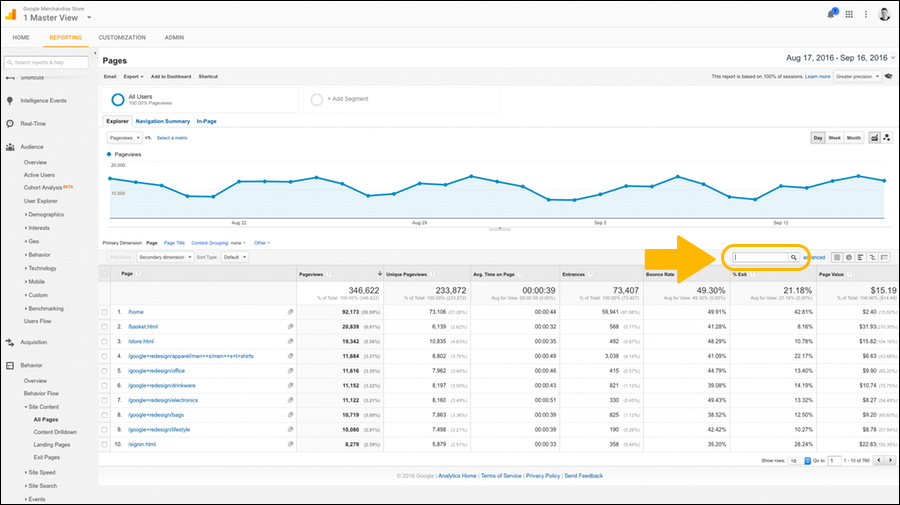This screenshot has width=900, height=505.
Task: Click the Acquisition arrows icon
Action: pos(10,342)
